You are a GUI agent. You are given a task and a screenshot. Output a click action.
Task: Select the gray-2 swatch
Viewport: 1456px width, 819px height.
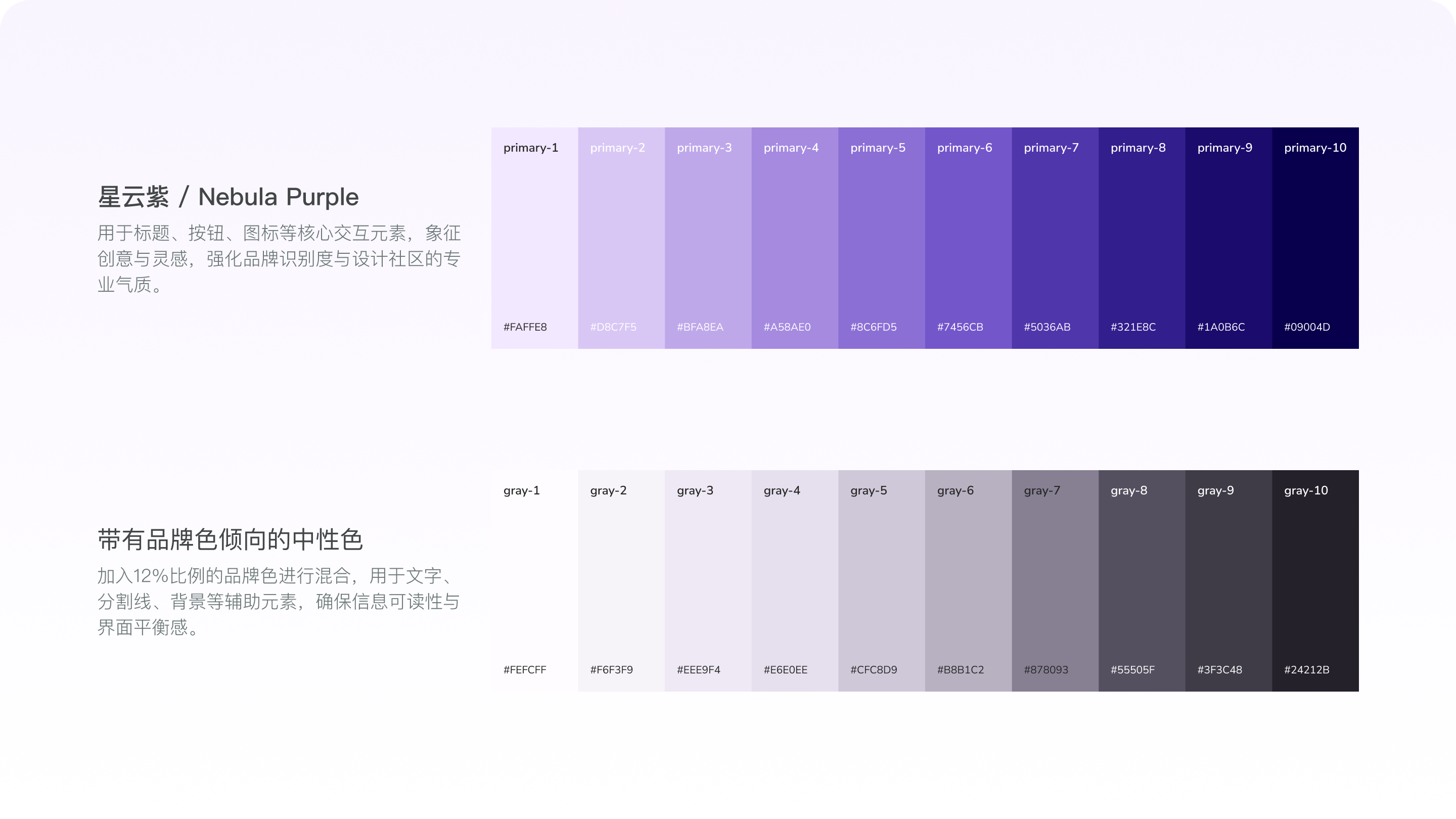click(x=622, y=580)
